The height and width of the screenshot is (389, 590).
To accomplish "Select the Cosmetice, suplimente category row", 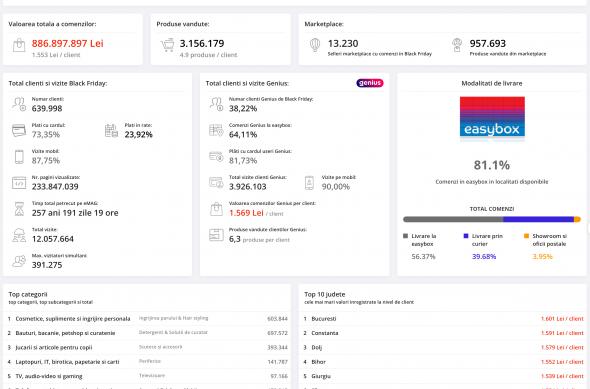I will pos(148,319).
